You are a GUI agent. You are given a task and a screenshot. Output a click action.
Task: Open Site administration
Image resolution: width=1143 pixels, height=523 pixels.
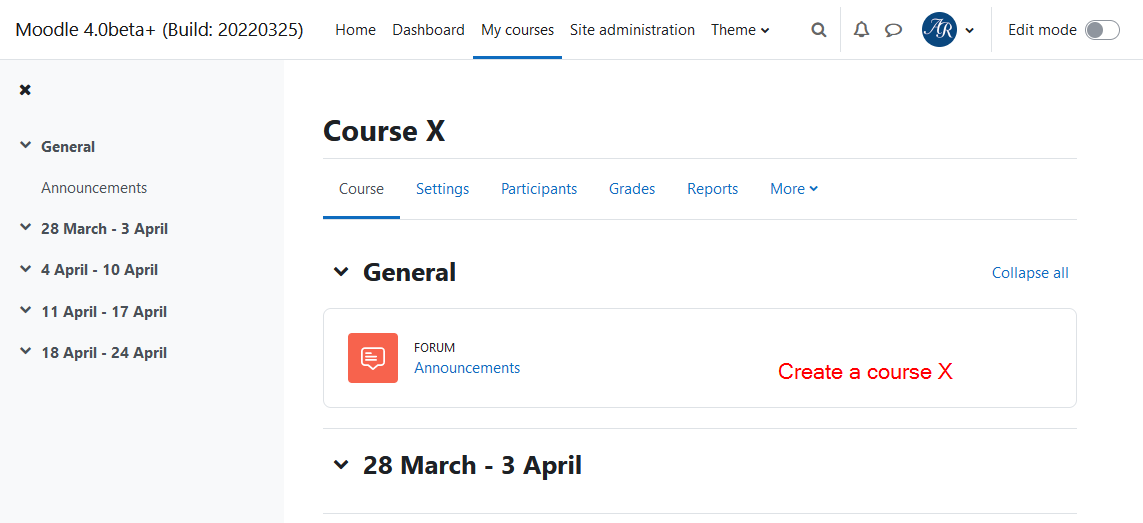point(632,30)
